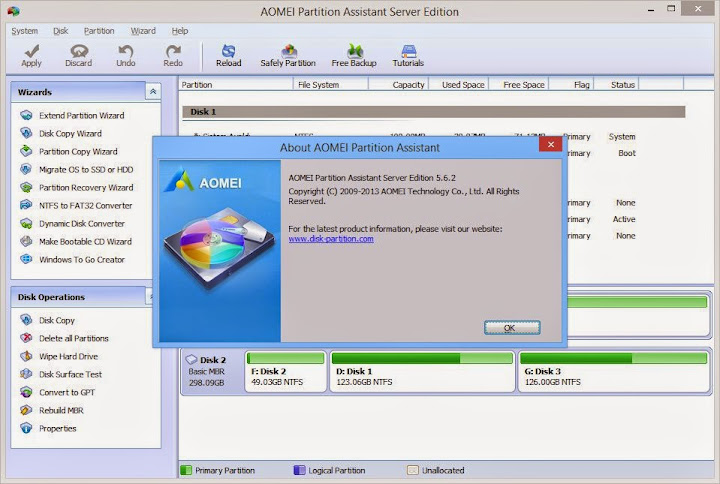Click OK in the About dialog

pos(512,327)
